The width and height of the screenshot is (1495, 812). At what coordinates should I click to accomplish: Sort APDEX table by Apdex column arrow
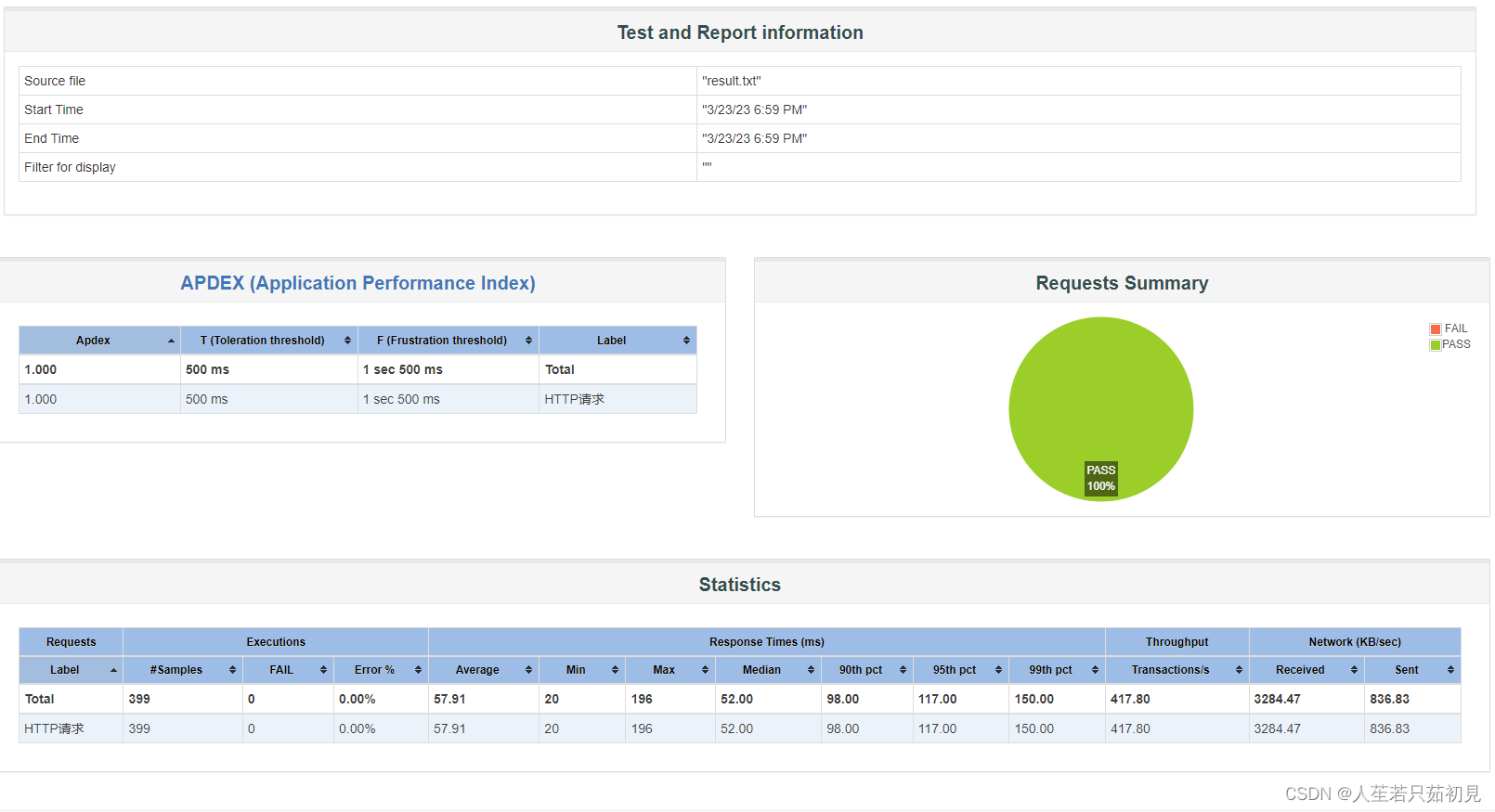click(x=171, y=341)
